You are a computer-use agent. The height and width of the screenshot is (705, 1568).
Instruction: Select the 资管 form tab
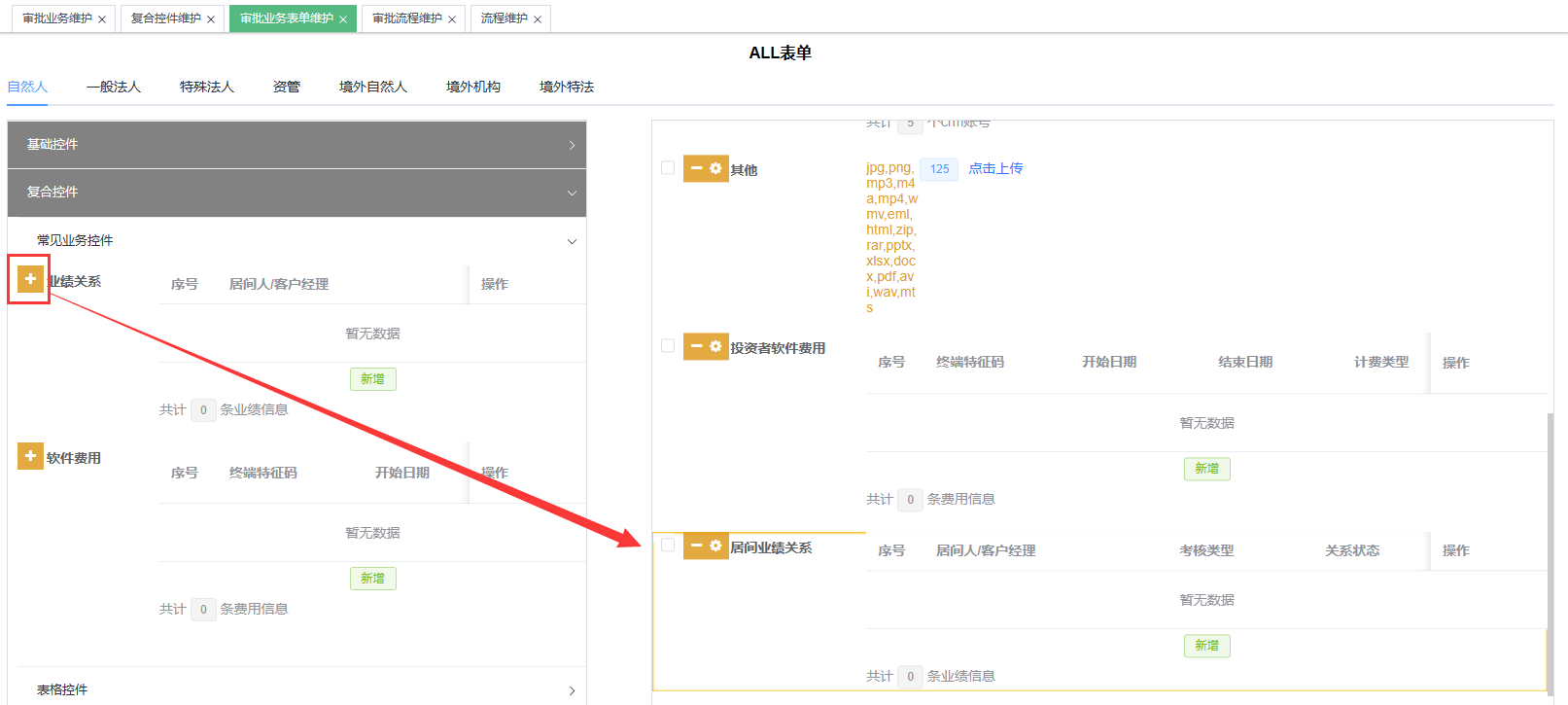click(287, 87)
